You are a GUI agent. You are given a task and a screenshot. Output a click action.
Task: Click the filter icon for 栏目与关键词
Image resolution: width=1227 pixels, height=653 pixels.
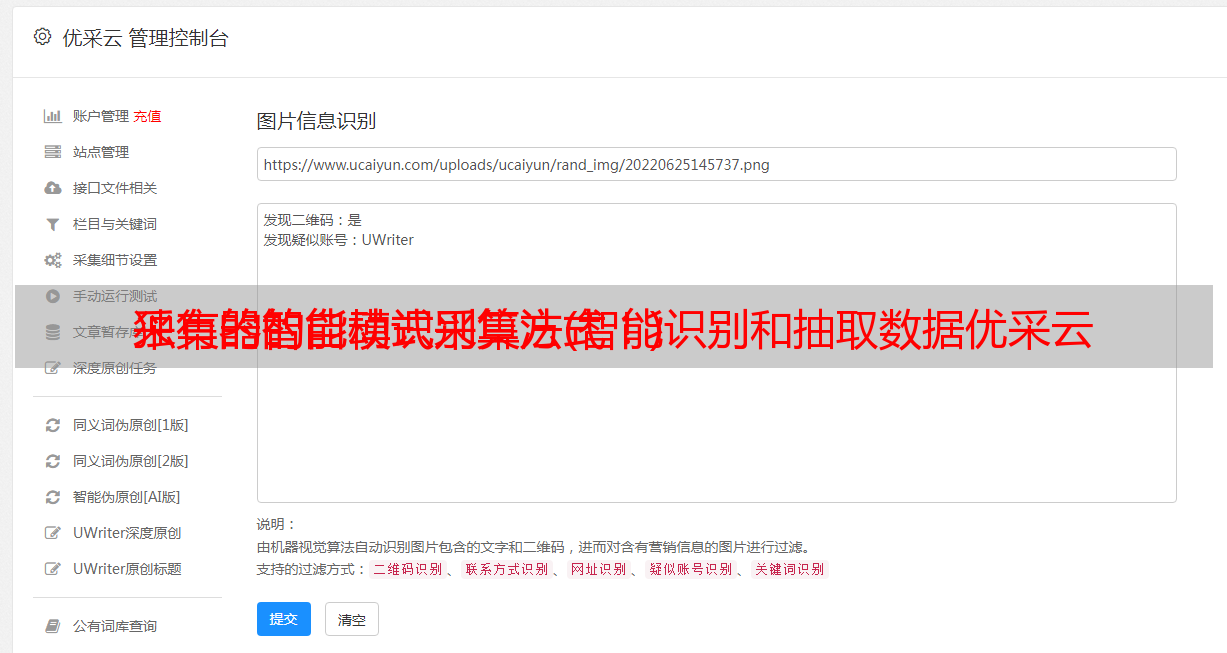click(53, 224)
